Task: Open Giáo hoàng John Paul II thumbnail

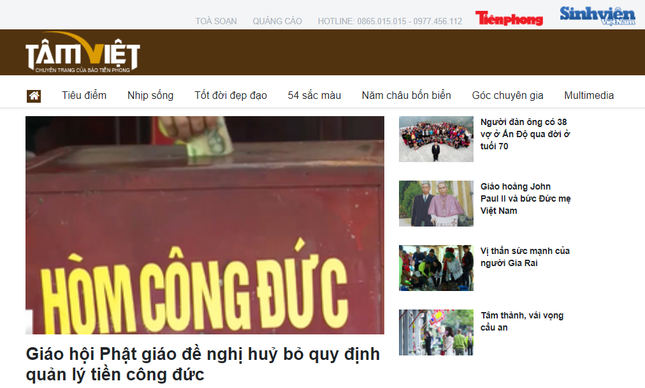Action: (436, 204)
